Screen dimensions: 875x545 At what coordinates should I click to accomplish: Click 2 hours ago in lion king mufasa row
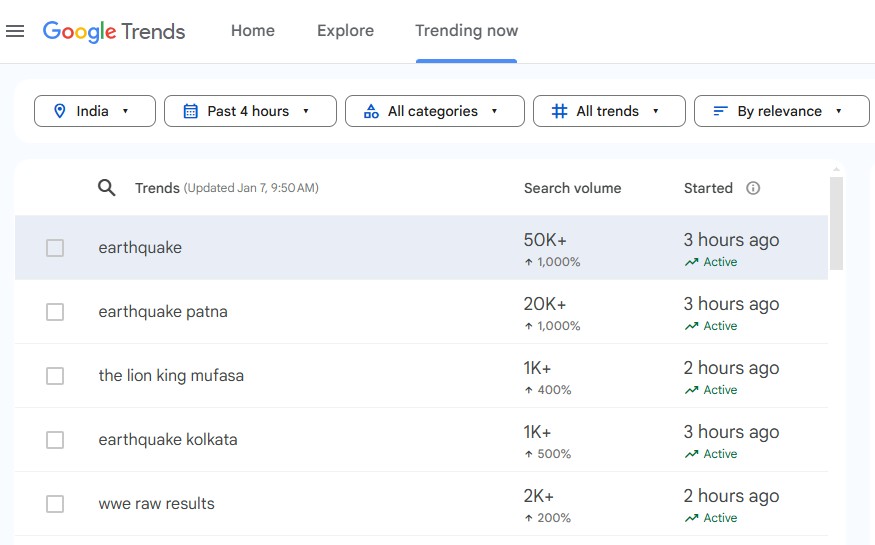[x=732, y=368]
